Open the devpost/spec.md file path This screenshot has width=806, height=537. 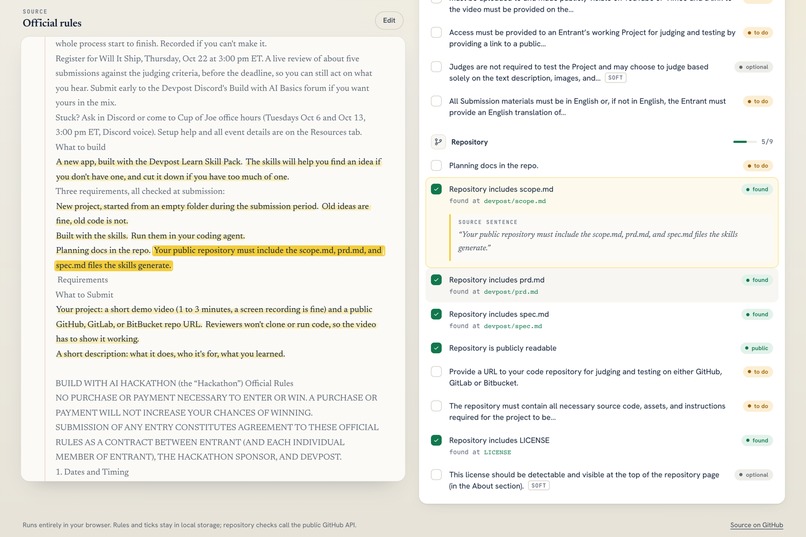[512, 326]
